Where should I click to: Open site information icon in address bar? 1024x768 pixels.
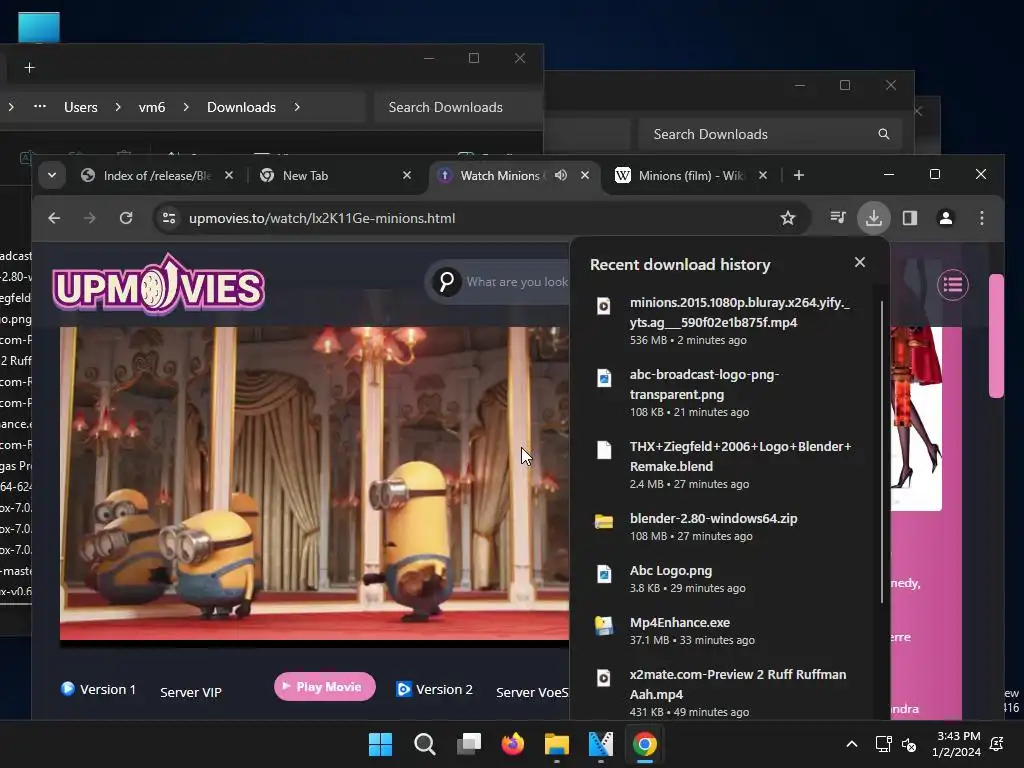pos(169,218)
